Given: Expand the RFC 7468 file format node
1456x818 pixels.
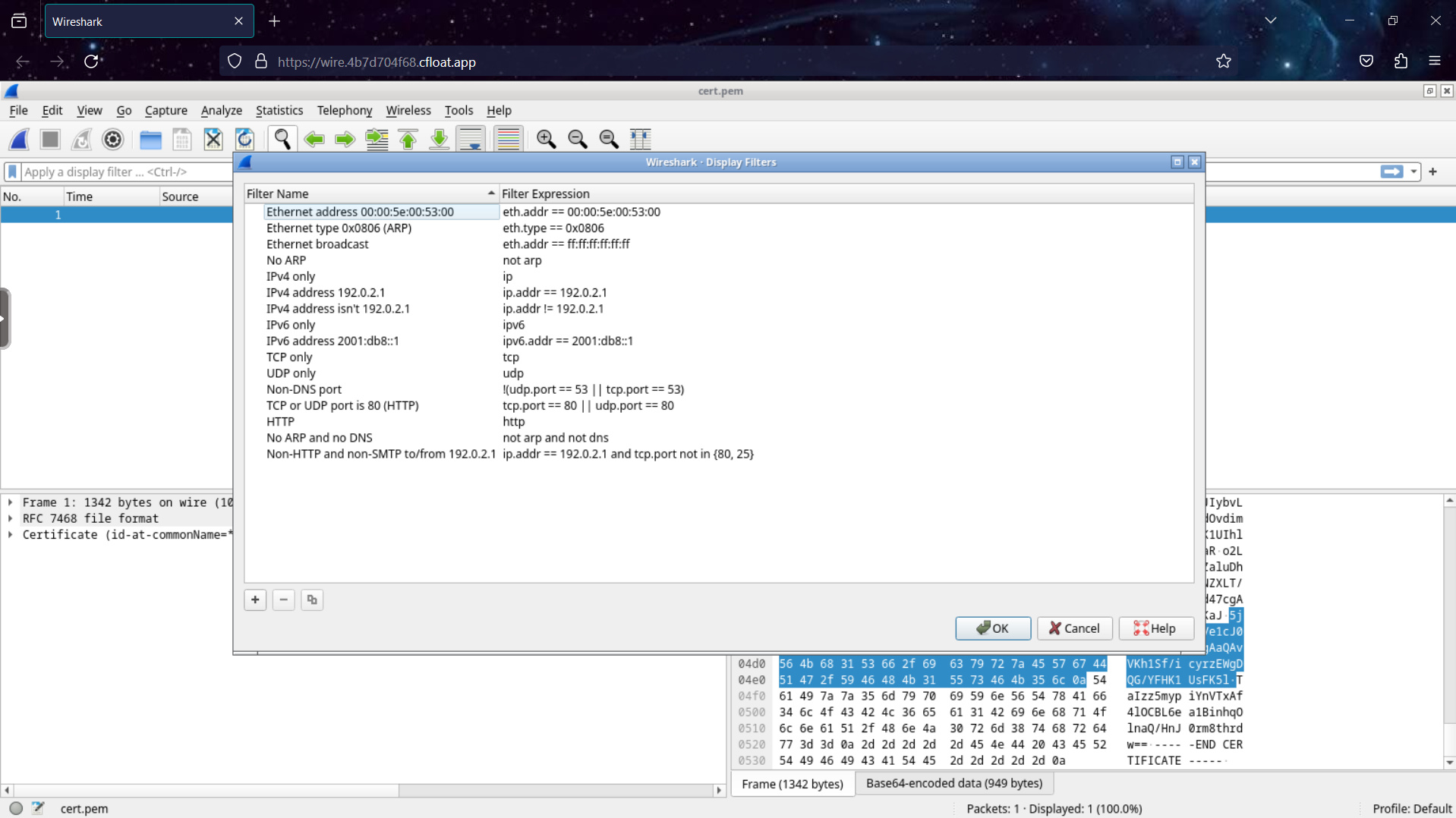Looking at the screenshot, I should (x=11, y=518).
